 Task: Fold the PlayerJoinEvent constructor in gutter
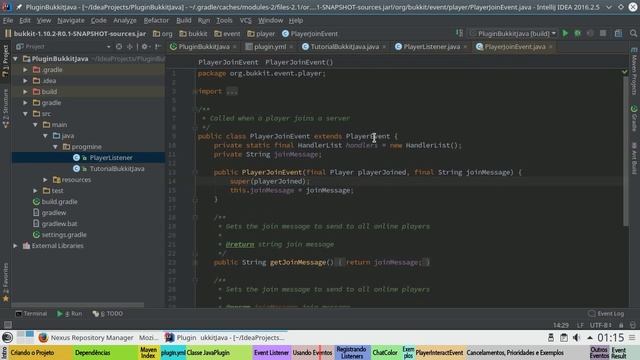(195, 172)
